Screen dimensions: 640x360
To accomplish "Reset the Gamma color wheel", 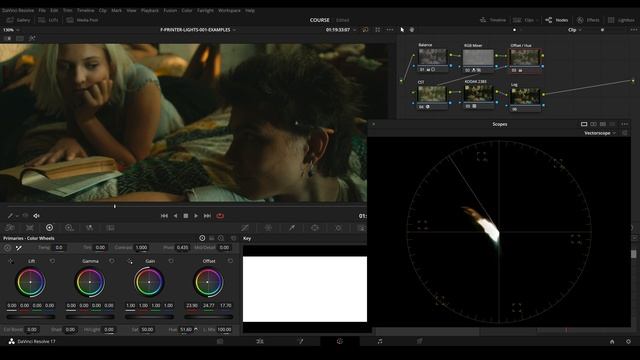I will click(x=111, y=261).
